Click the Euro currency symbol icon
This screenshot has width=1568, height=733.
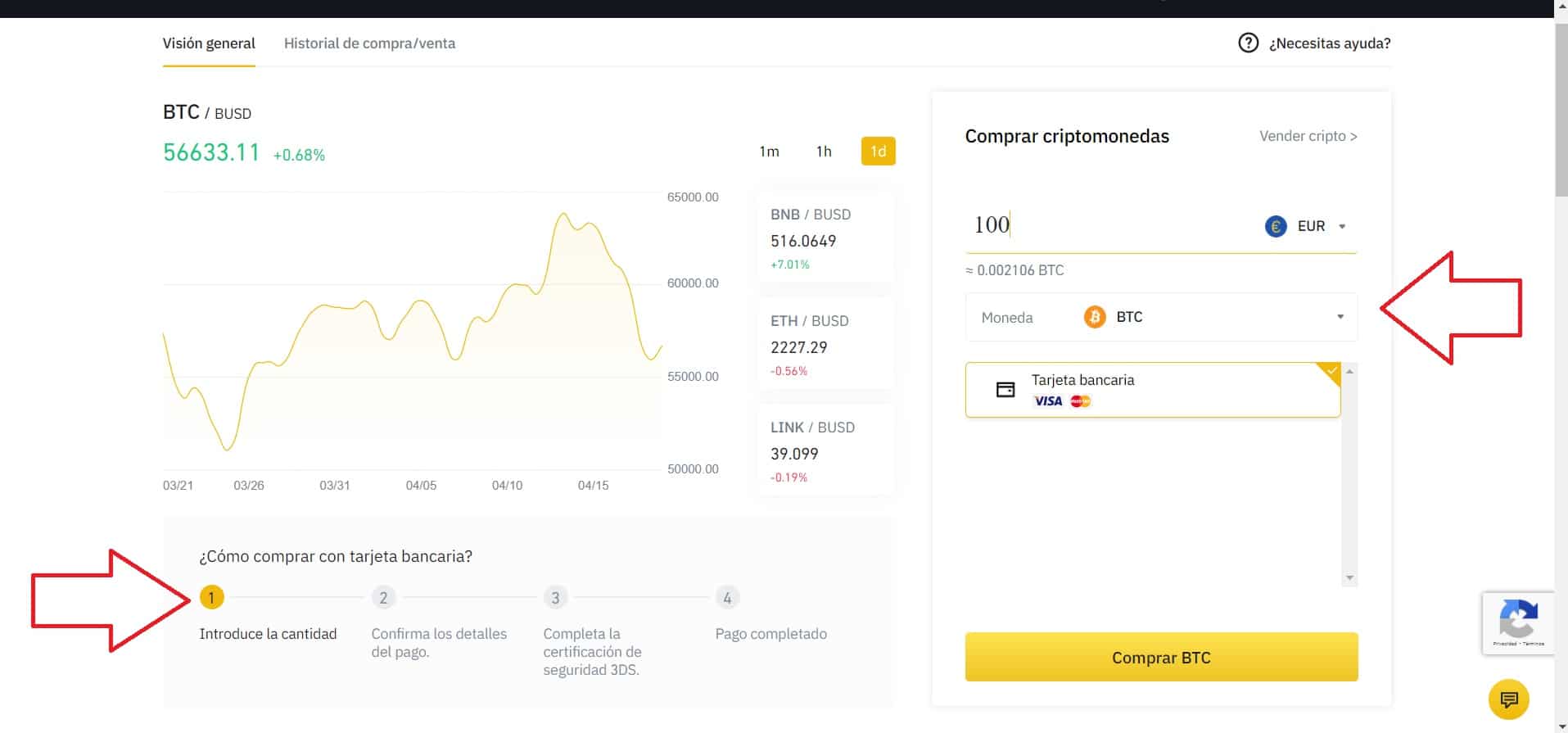[1276, 226]
